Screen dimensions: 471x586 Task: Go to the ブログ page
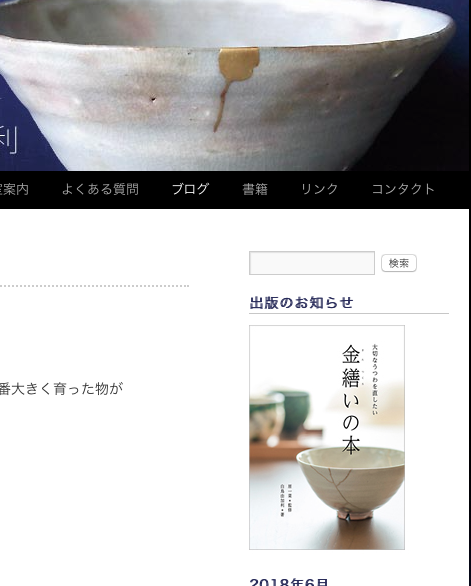pyautogui.click(x=190, y=189)
